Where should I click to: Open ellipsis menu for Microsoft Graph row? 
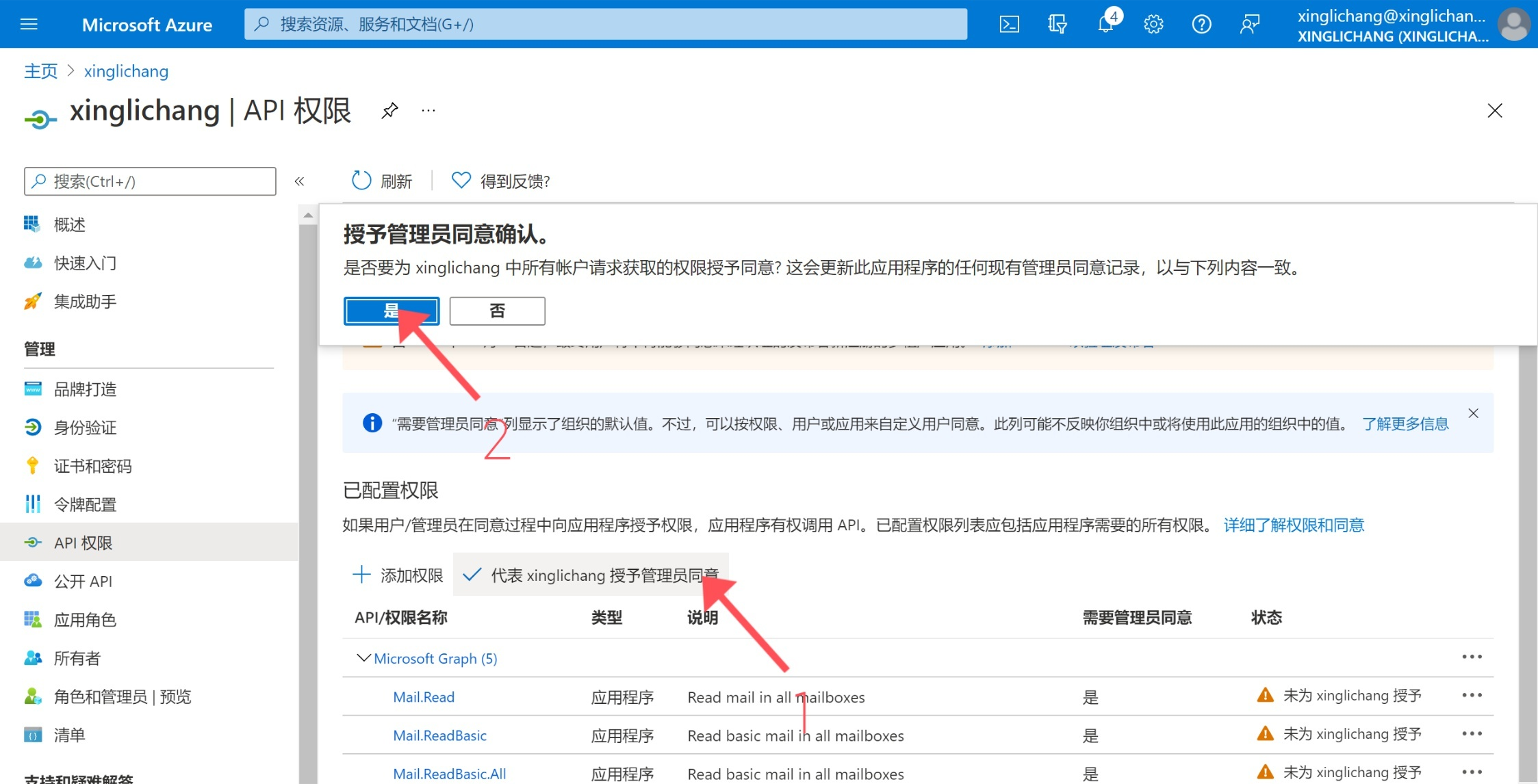tap(1472, 657)
